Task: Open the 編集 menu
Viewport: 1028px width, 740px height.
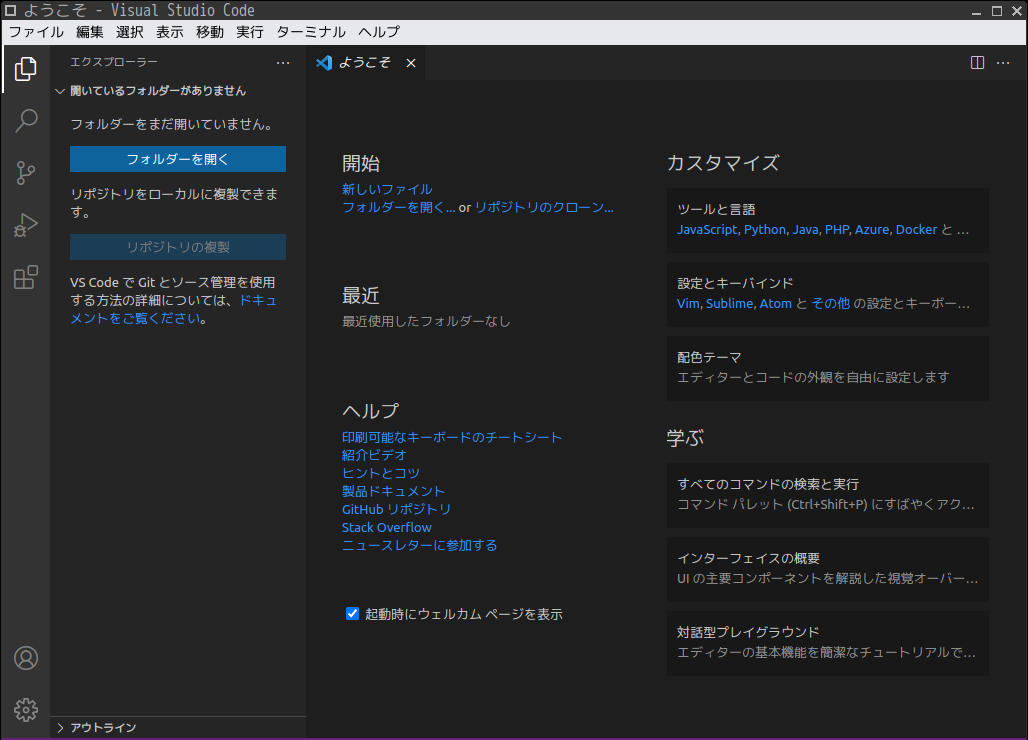Action: [x=89, y=32]
